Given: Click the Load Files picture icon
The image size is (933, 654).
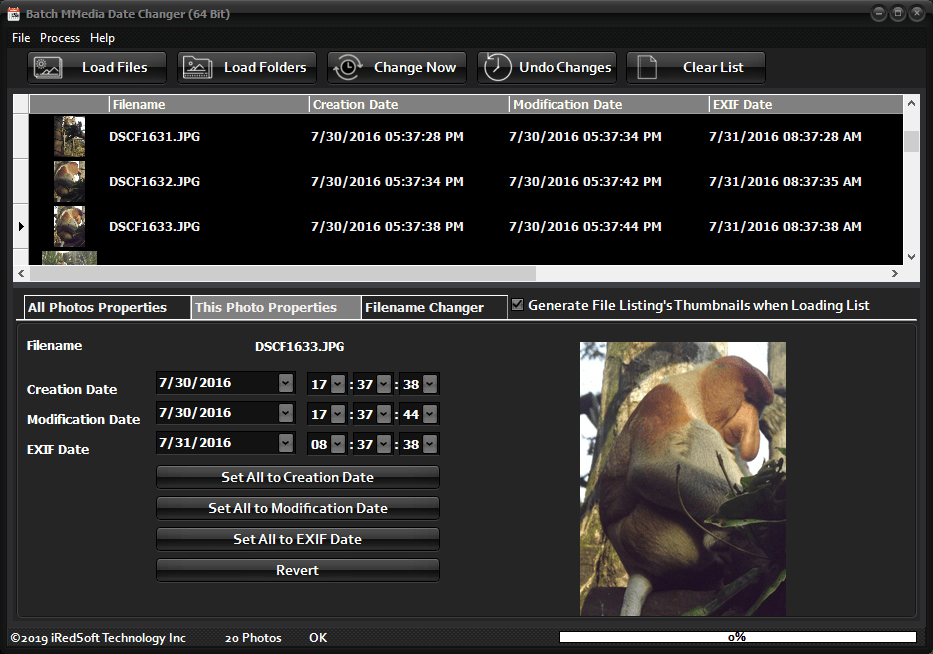Looking at the screenshot, I should [48, 68].
